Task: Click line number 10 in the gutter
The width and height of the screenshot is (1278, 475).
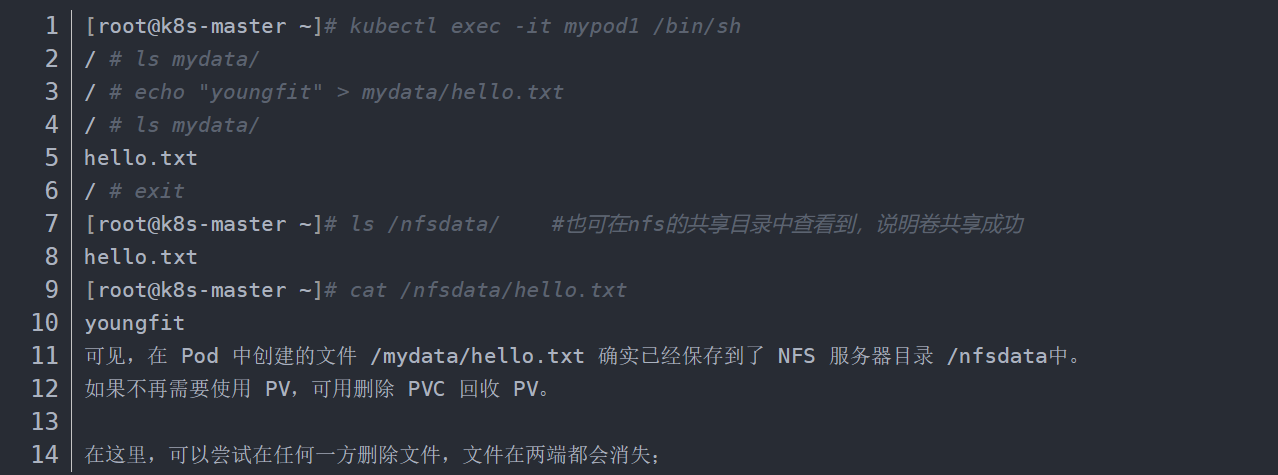Action: [x=45, y=323]
